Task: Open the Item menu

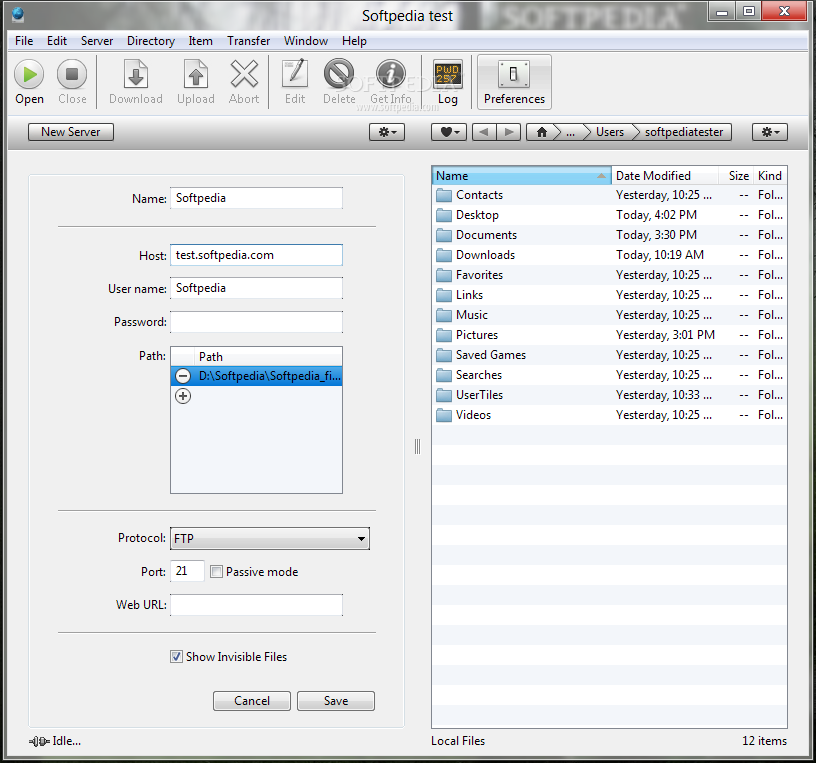Action: point(200,41)
